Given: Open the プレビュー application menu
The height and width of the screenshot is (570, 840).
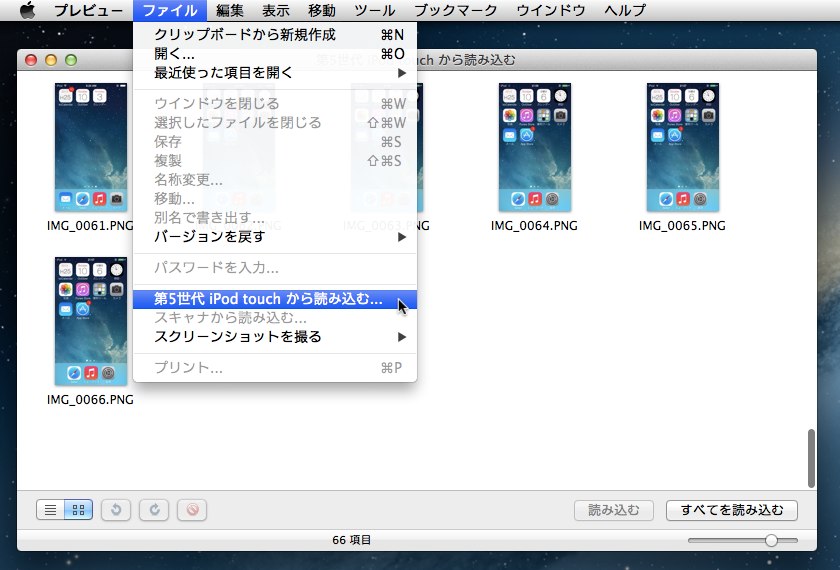Looking at the screenshot, I should [88, 10].
